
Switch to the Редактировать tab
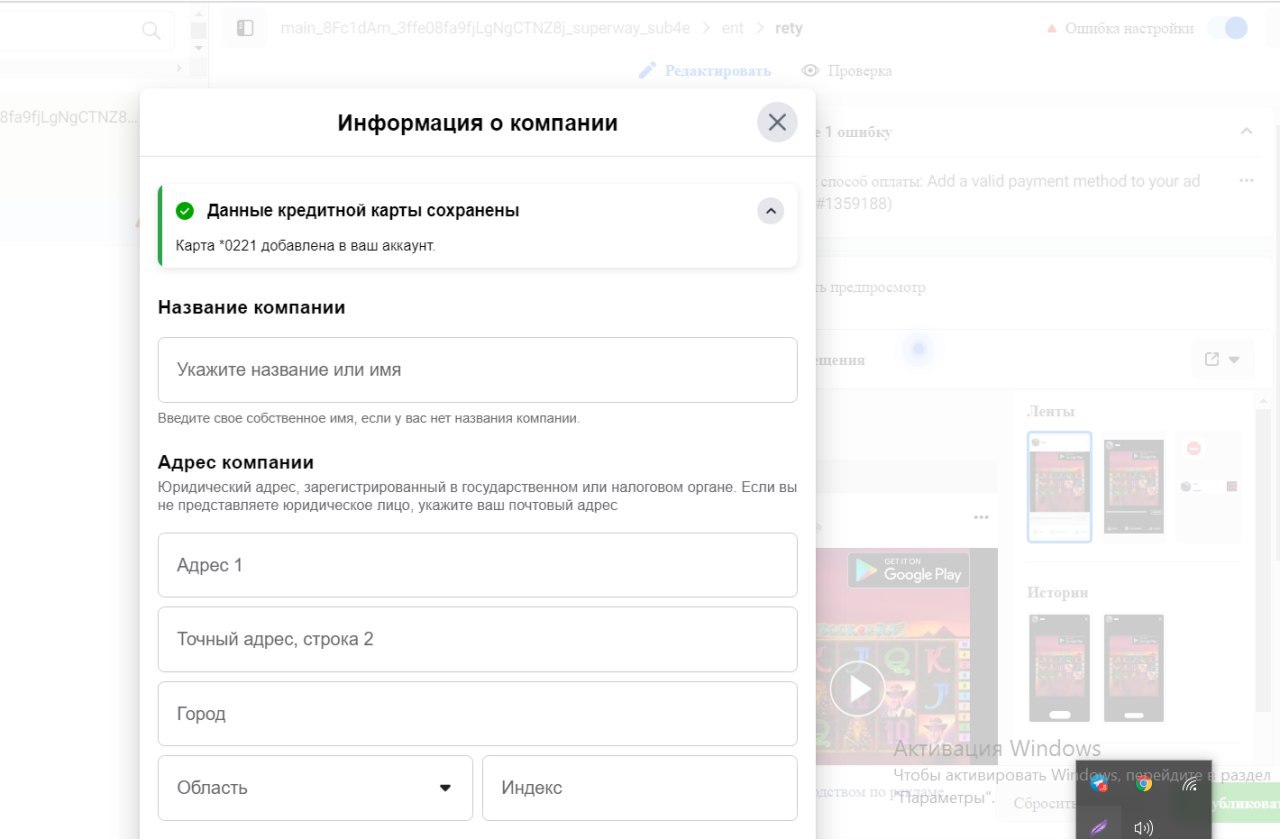(x=705, y=71)
